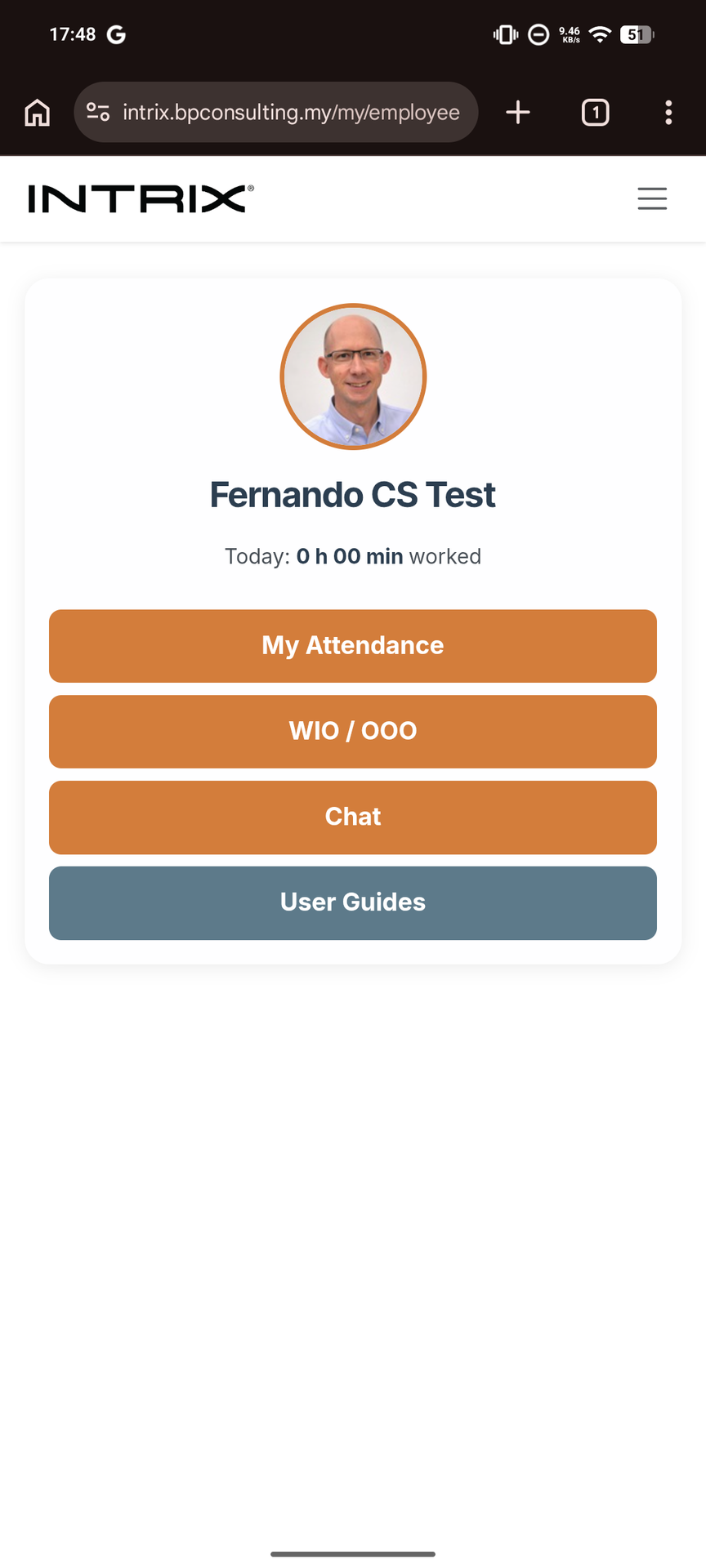Tap the Fernando CS Test name heading
This screenshot has height=1568, width=706.
point(353,495)
